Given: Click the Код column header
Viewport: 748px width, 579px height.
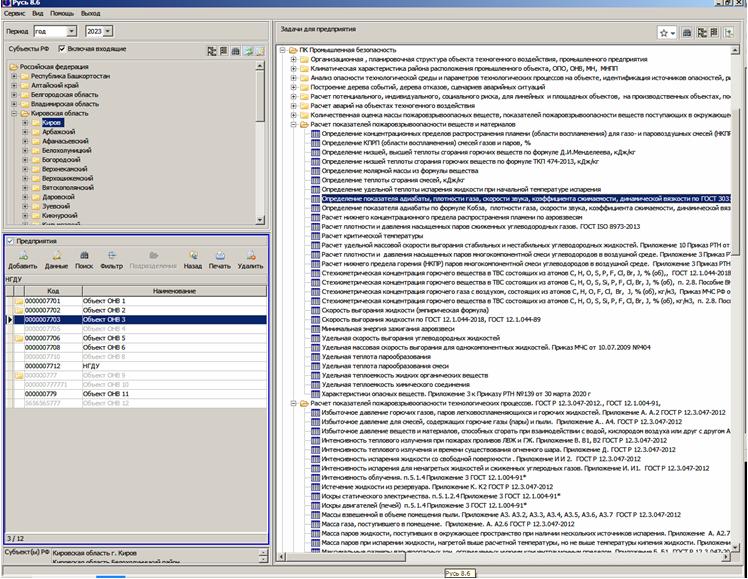Looking at the screenshot, I should (53, 291).
